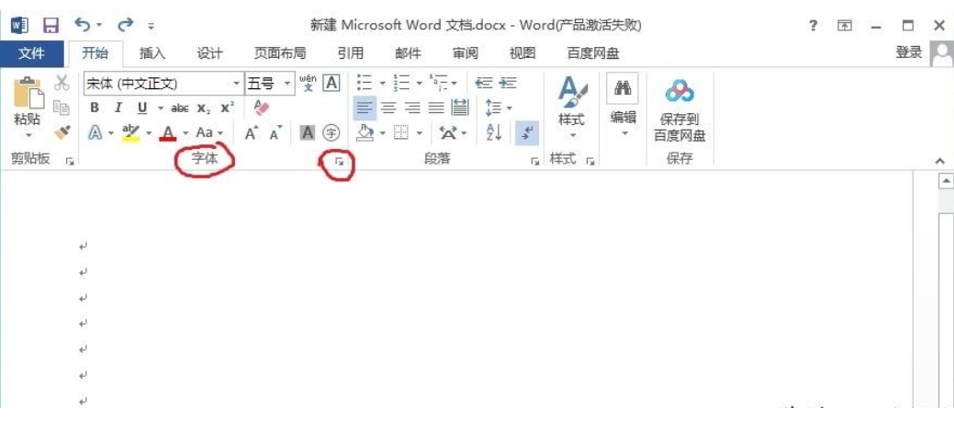The width and height of the screenshot is (954, 435).
Task: Grow the font size
Action: 251,133
